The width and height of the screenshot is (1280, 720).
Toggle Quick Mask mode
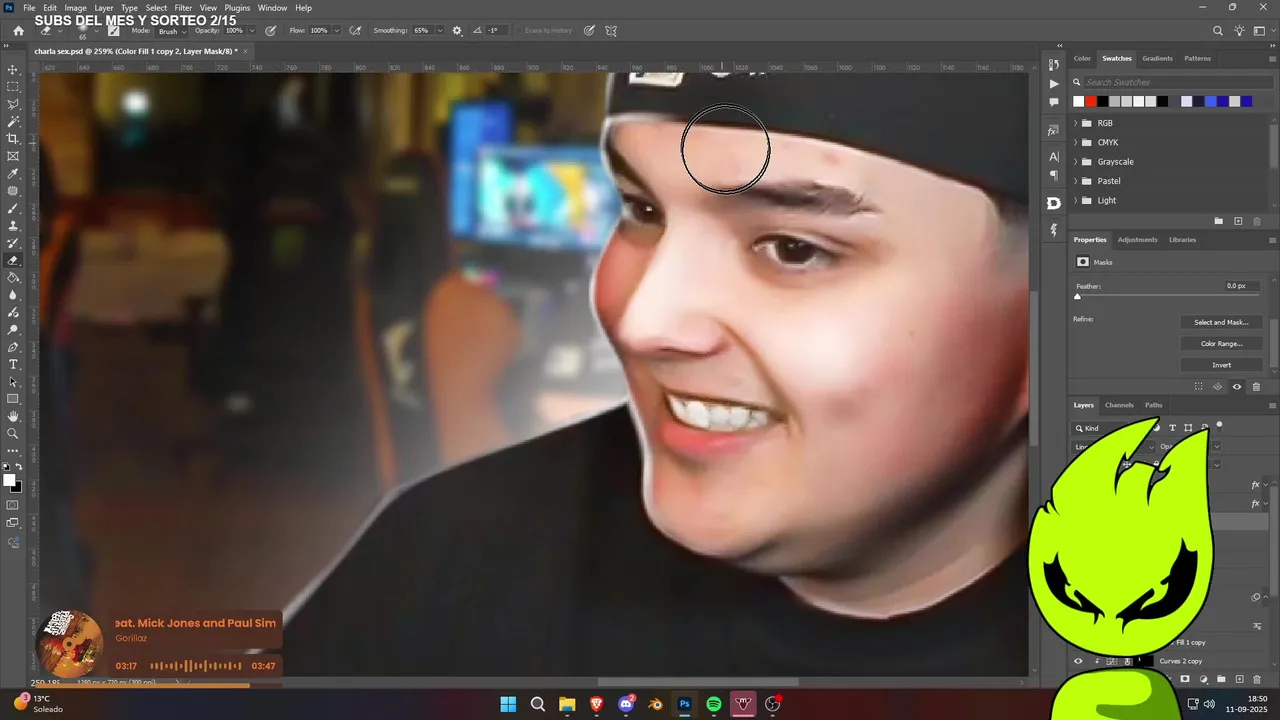click(13, 505)
